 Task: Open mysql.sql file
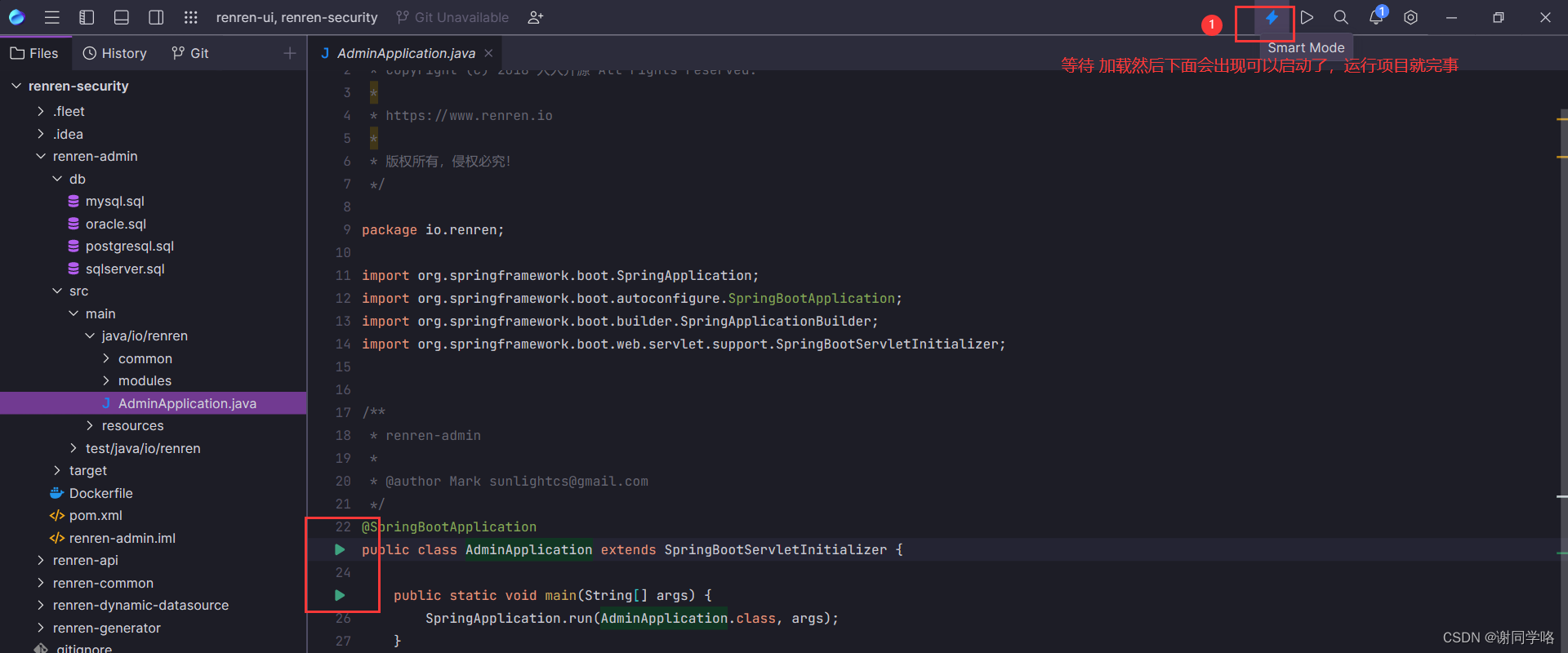point(114,201)
